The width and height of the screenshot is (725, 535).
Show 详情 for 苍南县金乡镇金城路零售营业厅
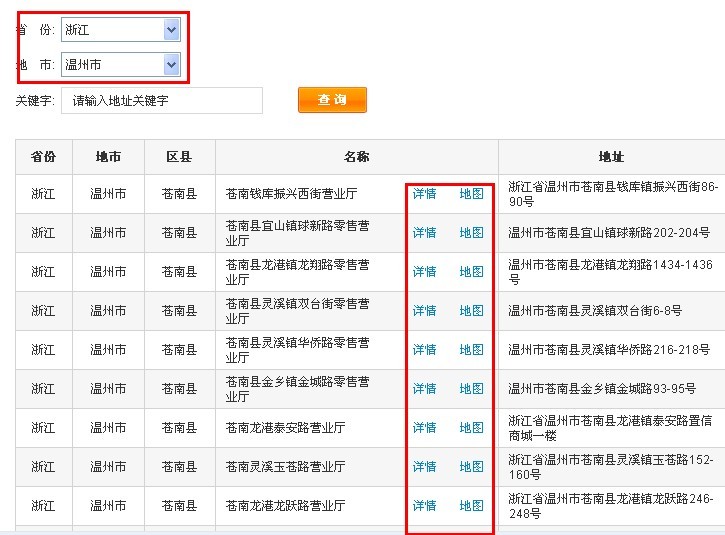[x=424, y=389]
